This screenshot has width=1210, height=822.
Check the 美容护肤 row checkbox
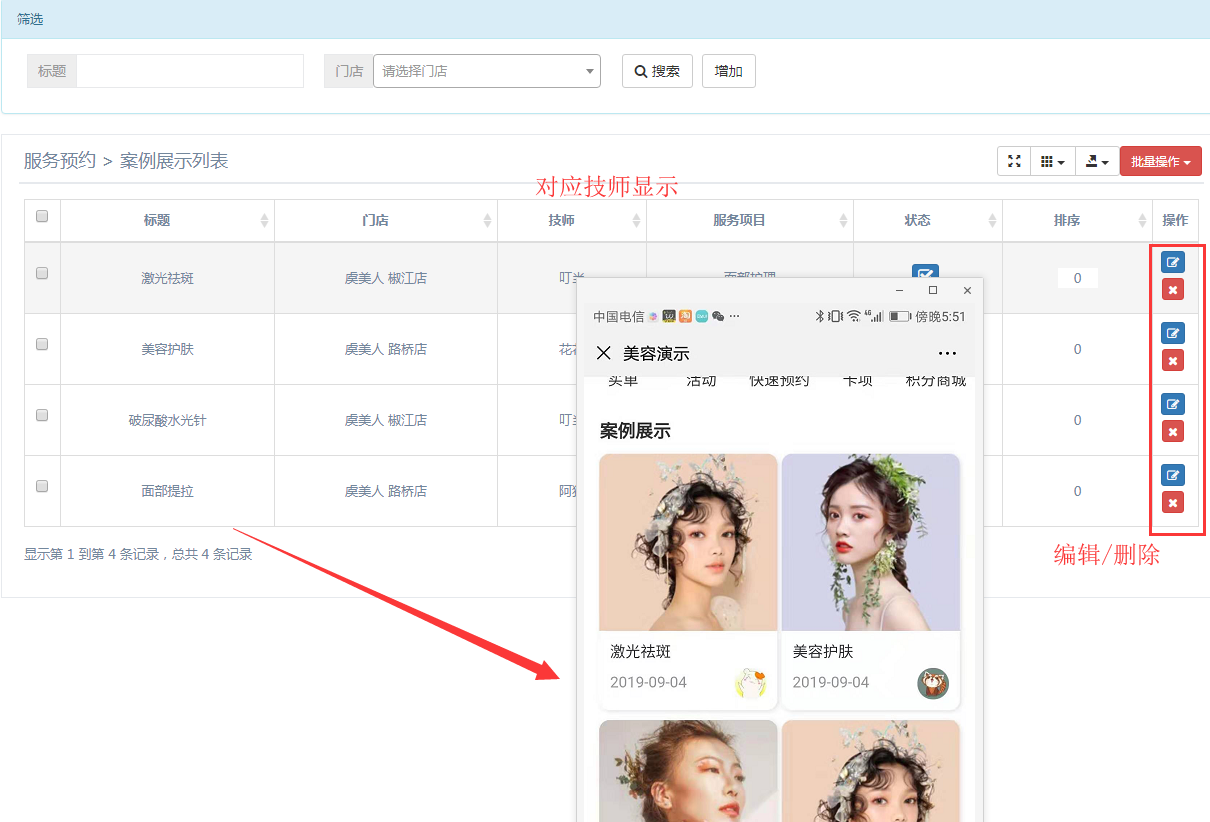(42, 344)
